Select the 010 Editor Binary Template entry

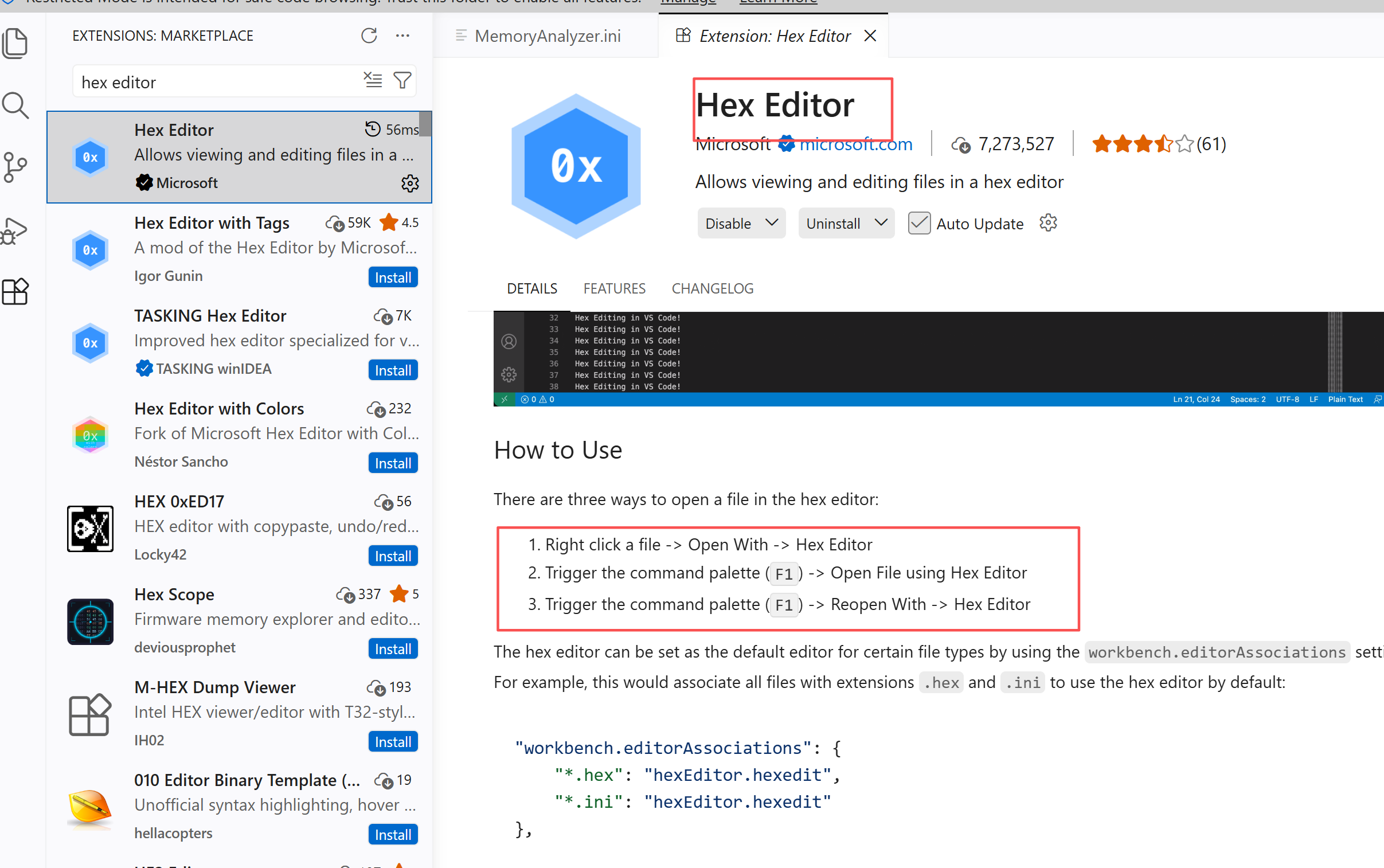240,807
